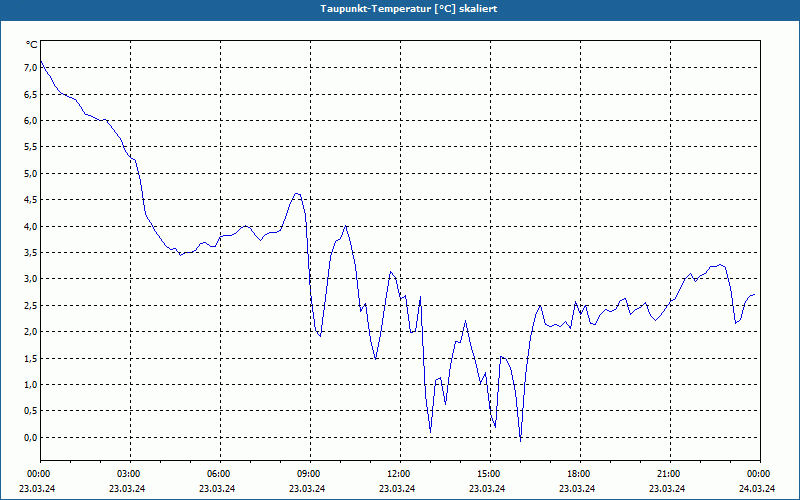Click the '5,5' y-axis value
Viewport: 800px width, 500px height.
[x=32, y=146]
